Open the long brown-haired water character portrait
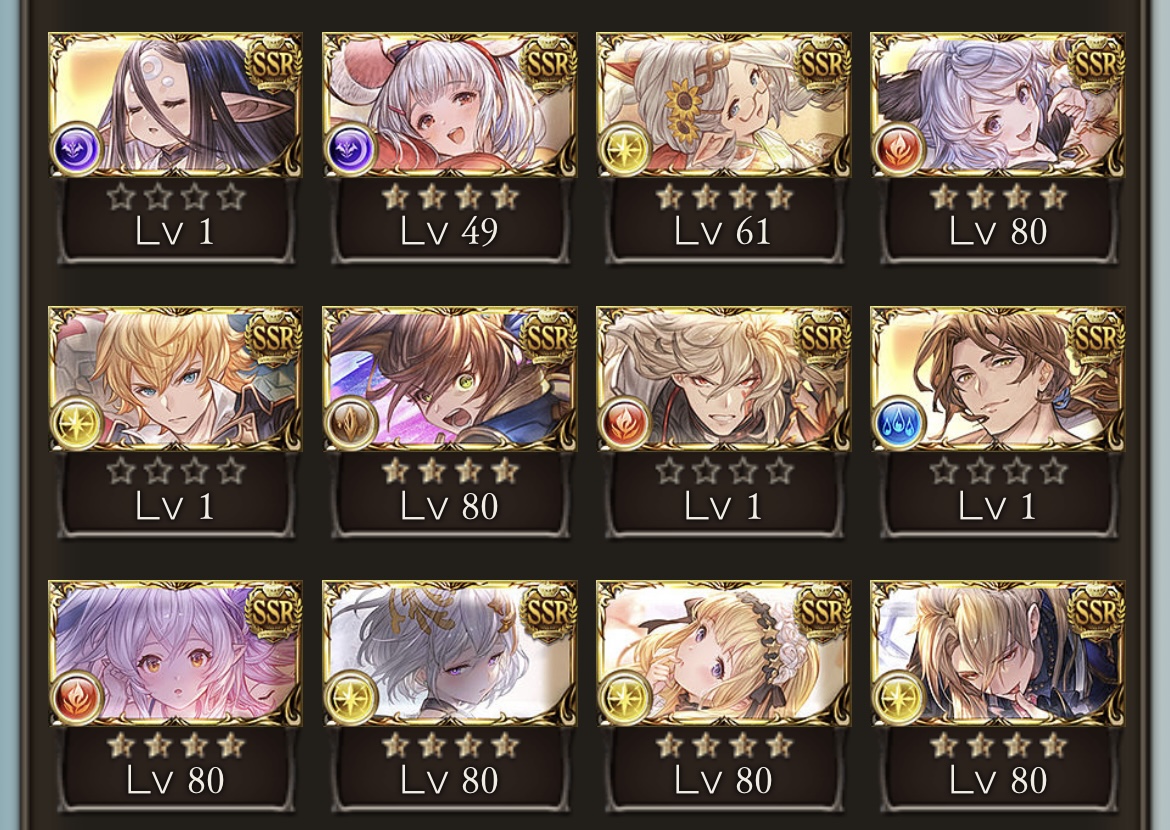 (x=998, y=378)
